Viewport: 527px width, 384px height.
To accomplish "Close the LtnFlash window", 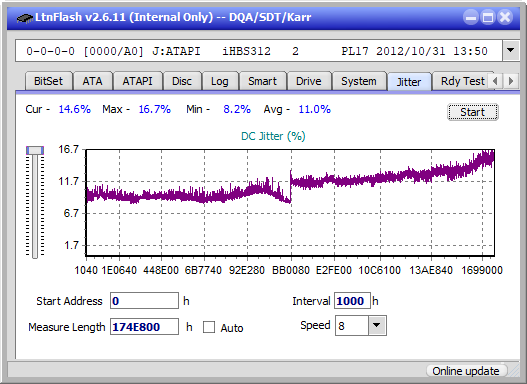I will pyautogui.click(x=505, y=17).
